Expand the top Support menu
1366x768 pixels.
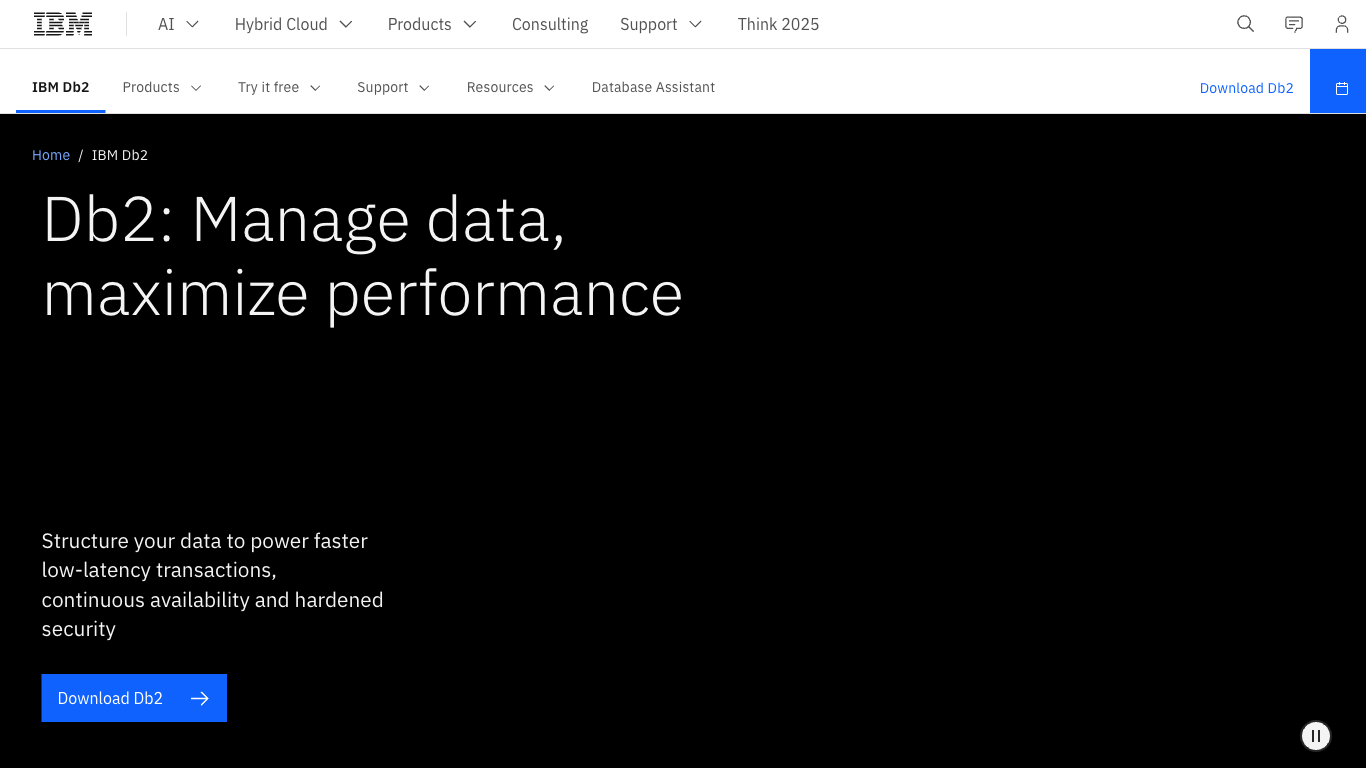(x=661, y=24)
